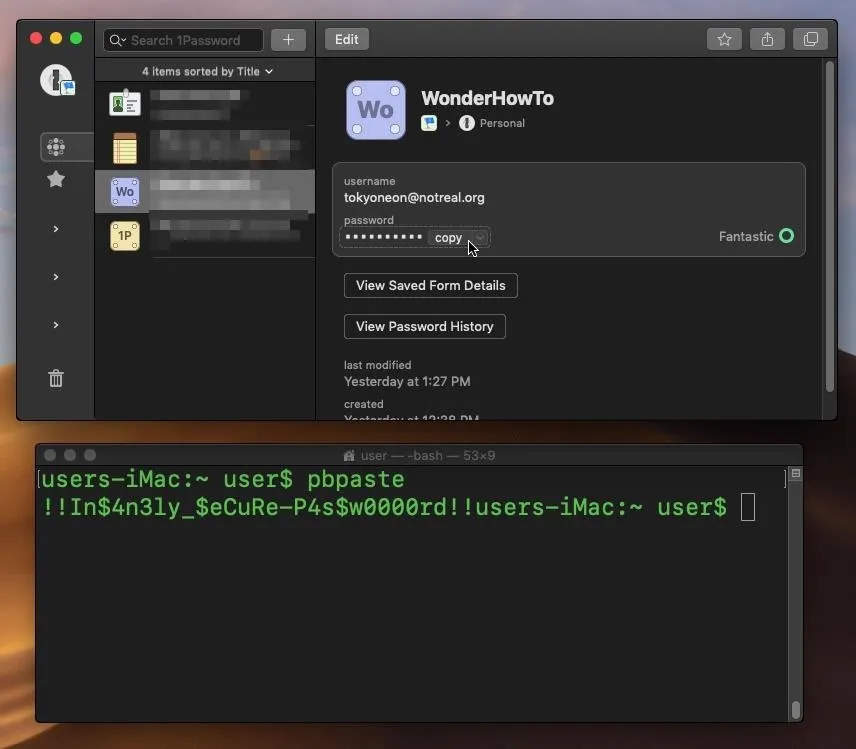Click the 1Password detail pane scrollbar
This screenshot has width=856, height=749.
[x=830, y=227]
